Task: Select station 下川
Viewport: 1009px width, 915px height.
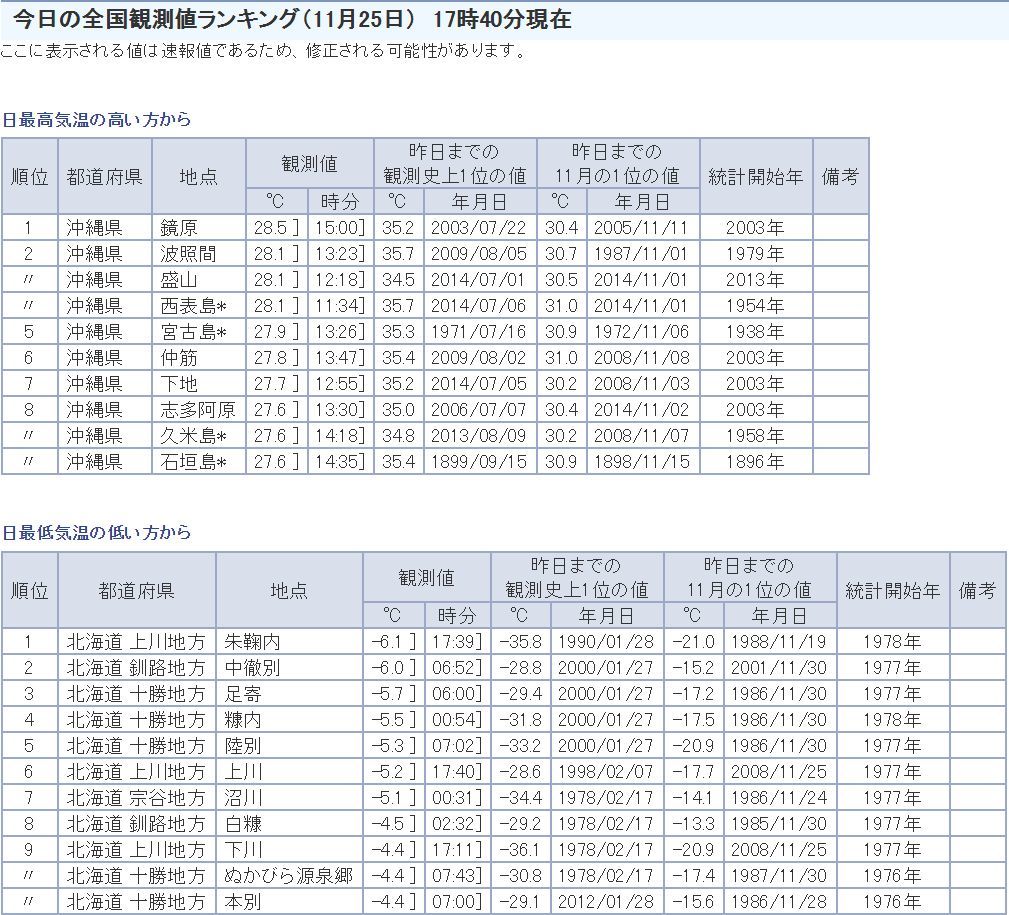Action: tap(243, 850)
